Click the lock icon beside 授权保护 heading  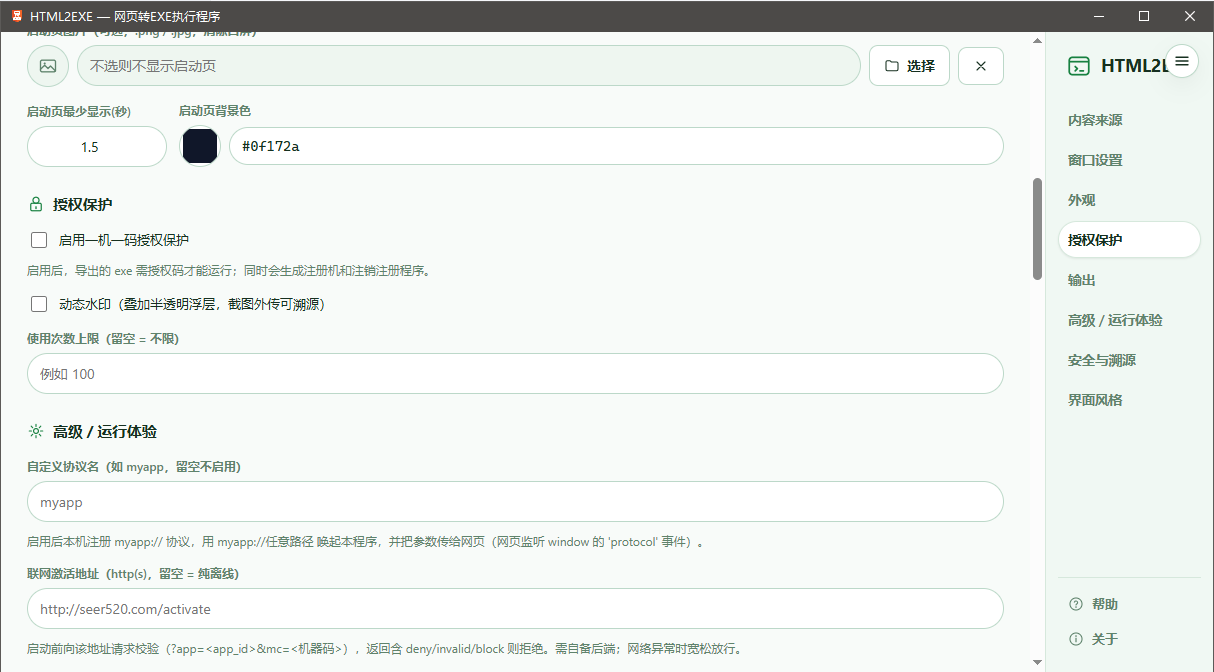pyautogui.click(x=36, y=205)
